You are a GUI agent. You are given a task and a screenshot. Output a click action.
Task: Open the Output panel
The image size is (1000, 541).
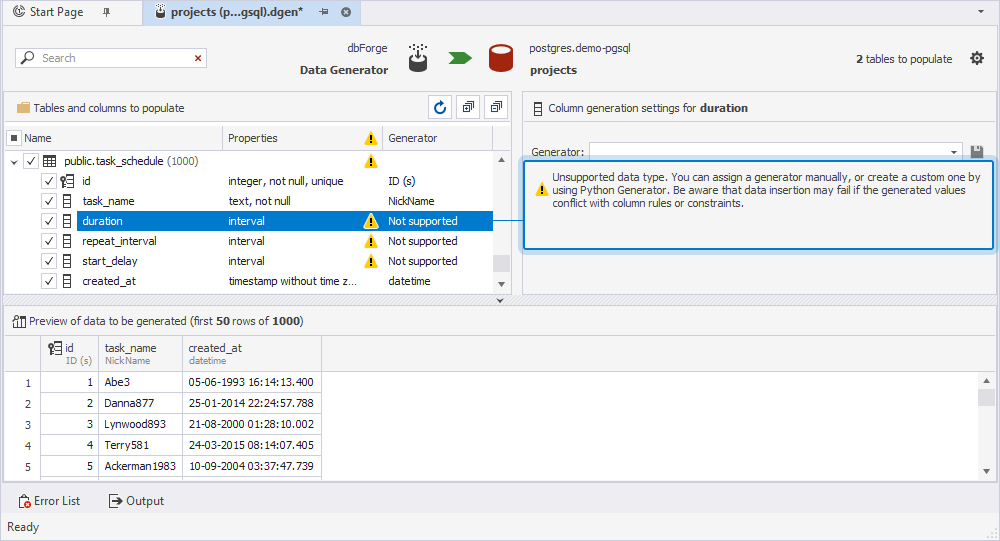136,501
